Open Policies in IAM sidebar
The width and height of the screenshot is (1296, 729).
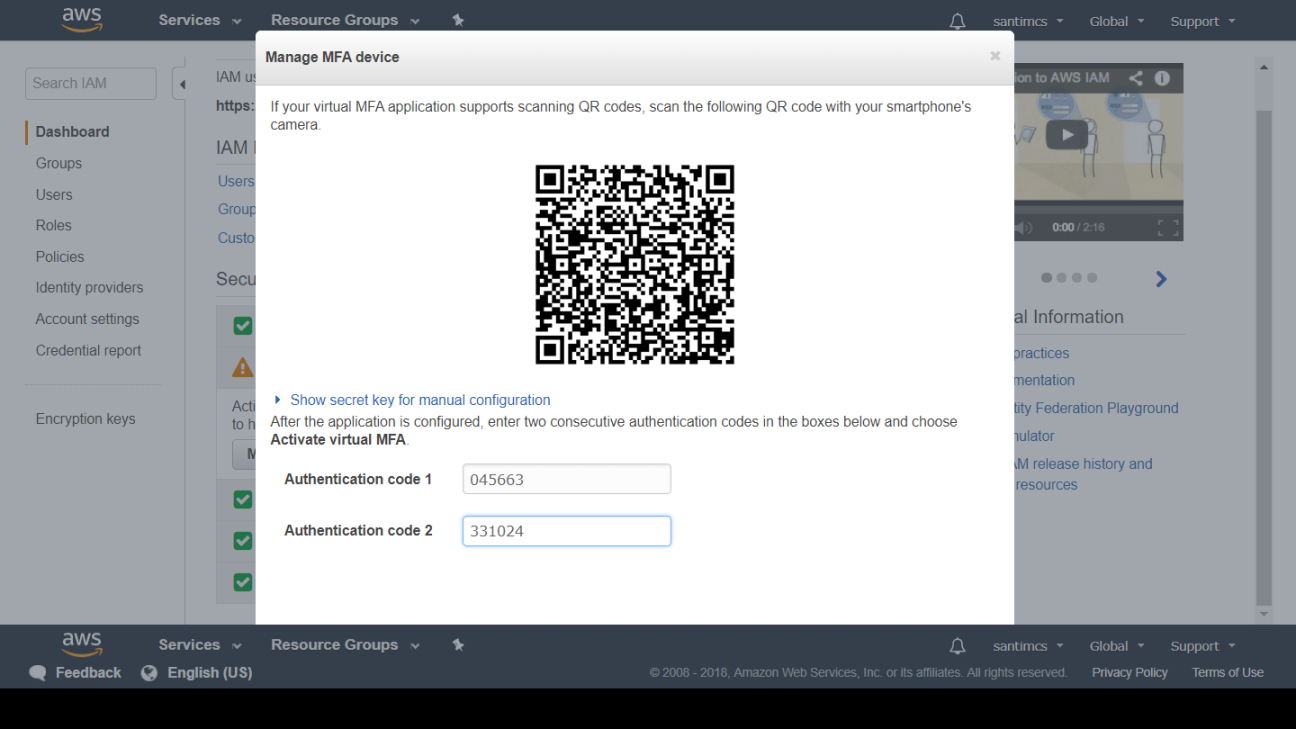[60, 257]
